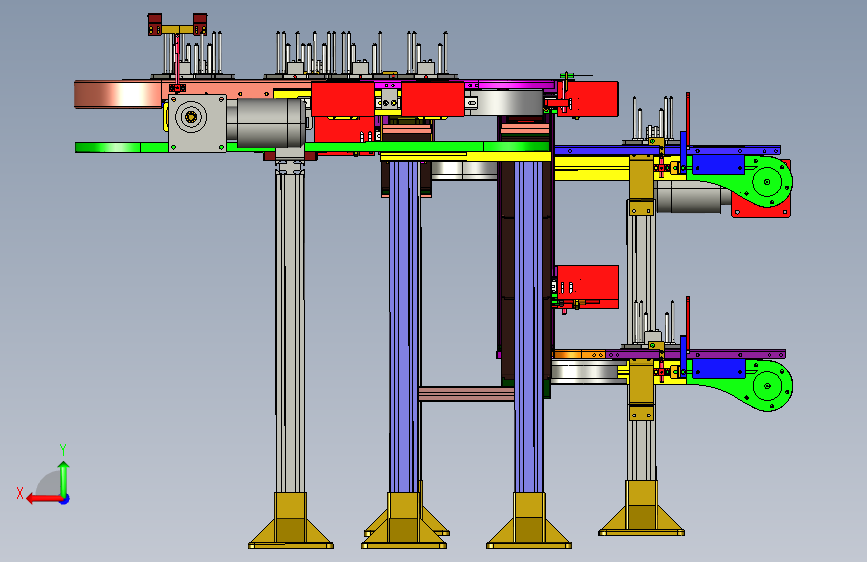This screenshot has height=562, width=867.
Task: Select the upper blue block on the right conveyor
Action: click(x=718, y=165)
